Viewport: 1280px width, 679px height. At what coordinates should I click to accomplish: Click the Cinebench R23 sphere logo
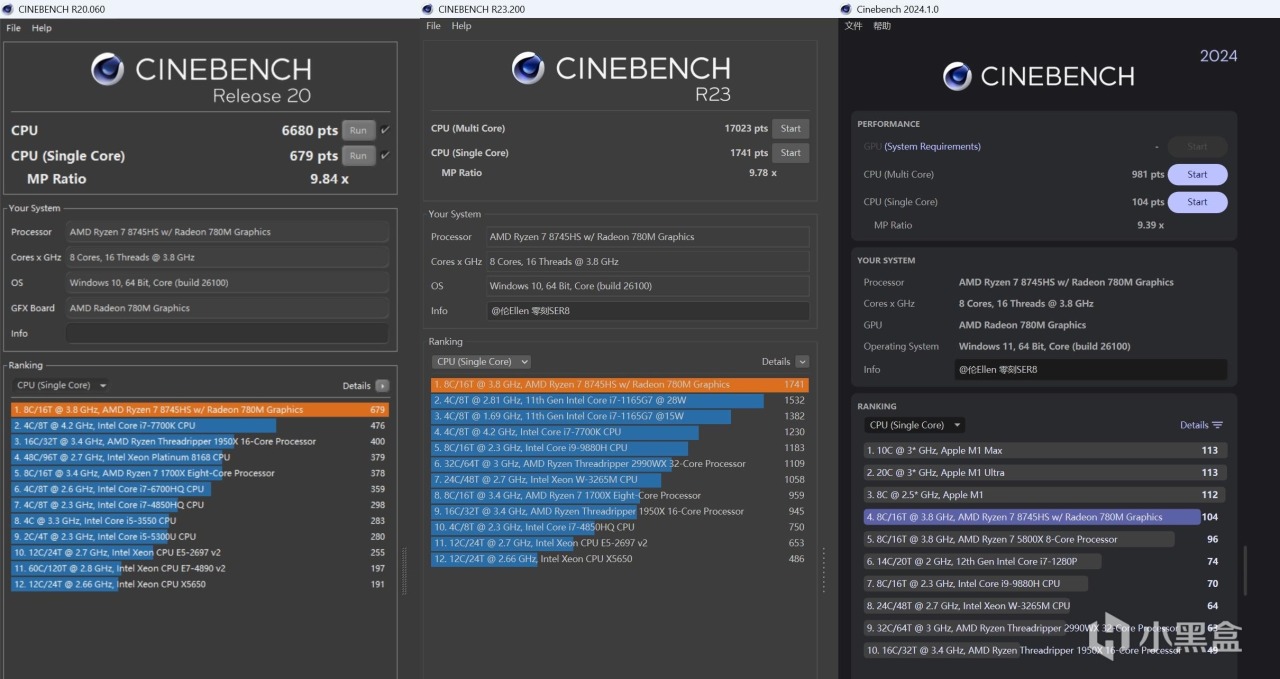coord(528,68)
